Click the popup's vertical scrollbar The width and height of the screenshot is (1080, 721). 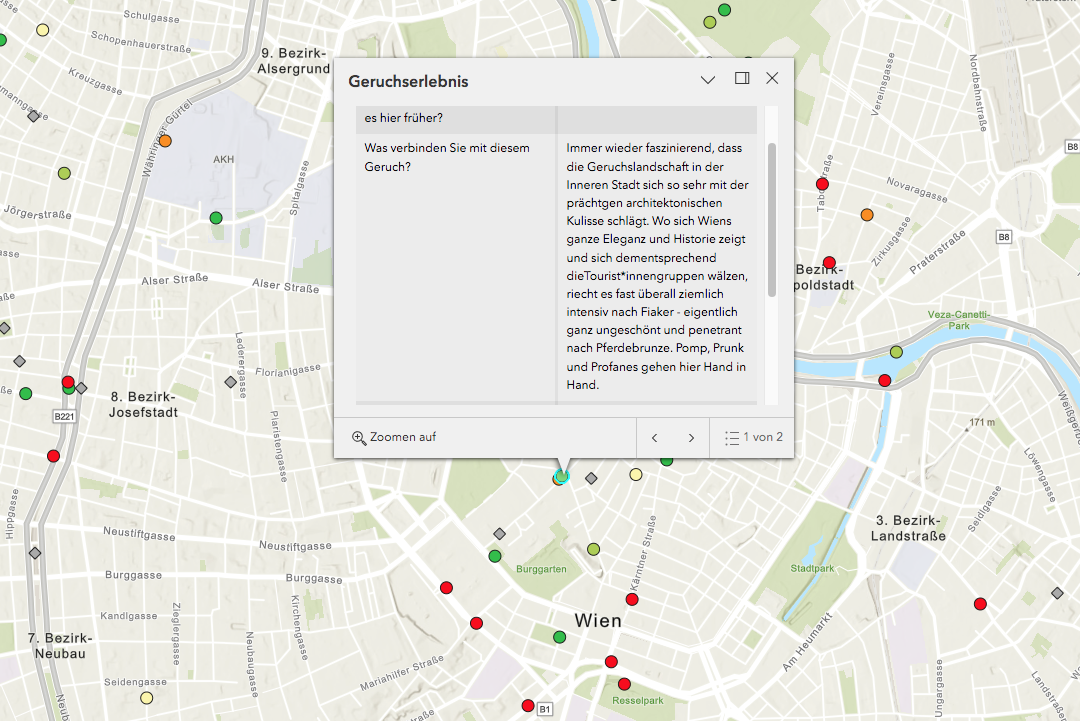[771, 220]
